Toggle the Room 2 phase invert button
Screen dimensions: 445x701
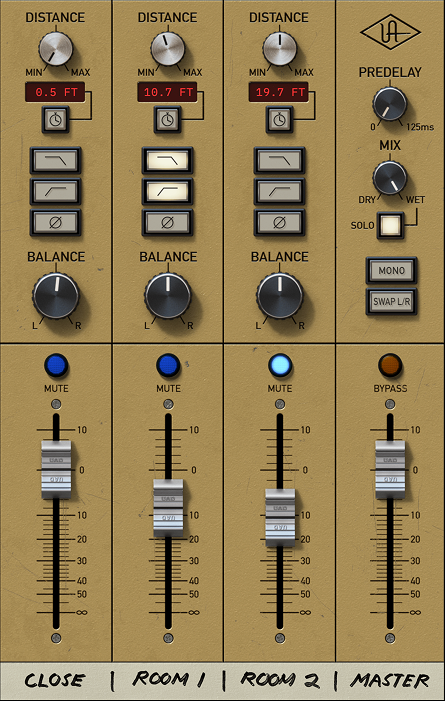[x=279, y=222]
